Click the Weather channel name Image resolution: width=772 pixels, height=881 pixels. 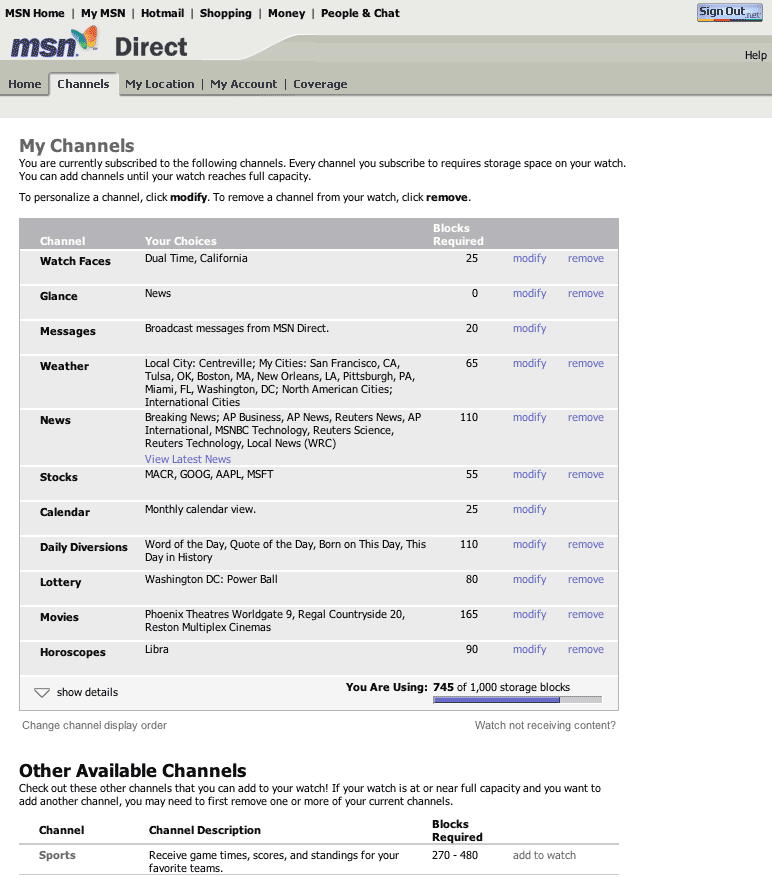pyautogui.click(x=64, y=366)
